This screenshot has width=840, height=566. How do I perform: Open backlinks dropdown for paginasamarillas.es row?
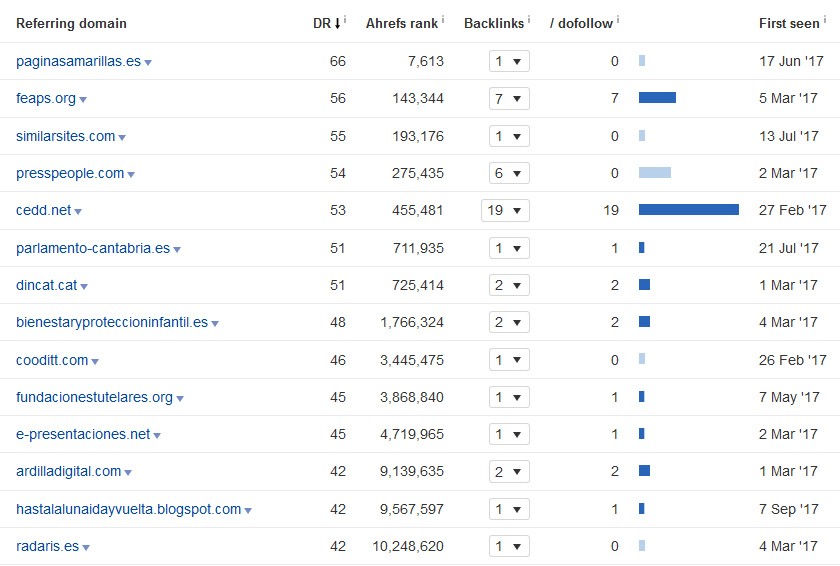point(509,61)
